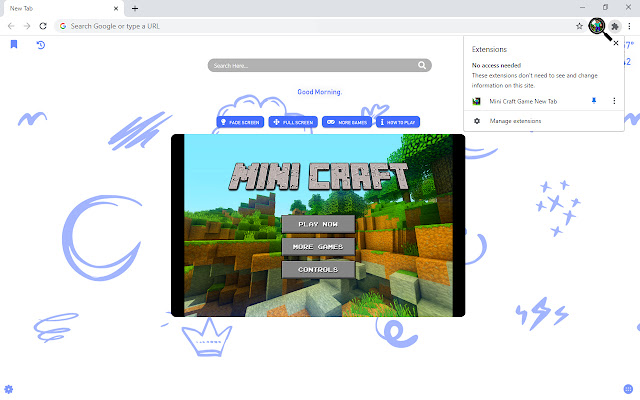This screenshot has width=640, height=400.
Task: Click the Full Screen button
Action: pos(293,122)
